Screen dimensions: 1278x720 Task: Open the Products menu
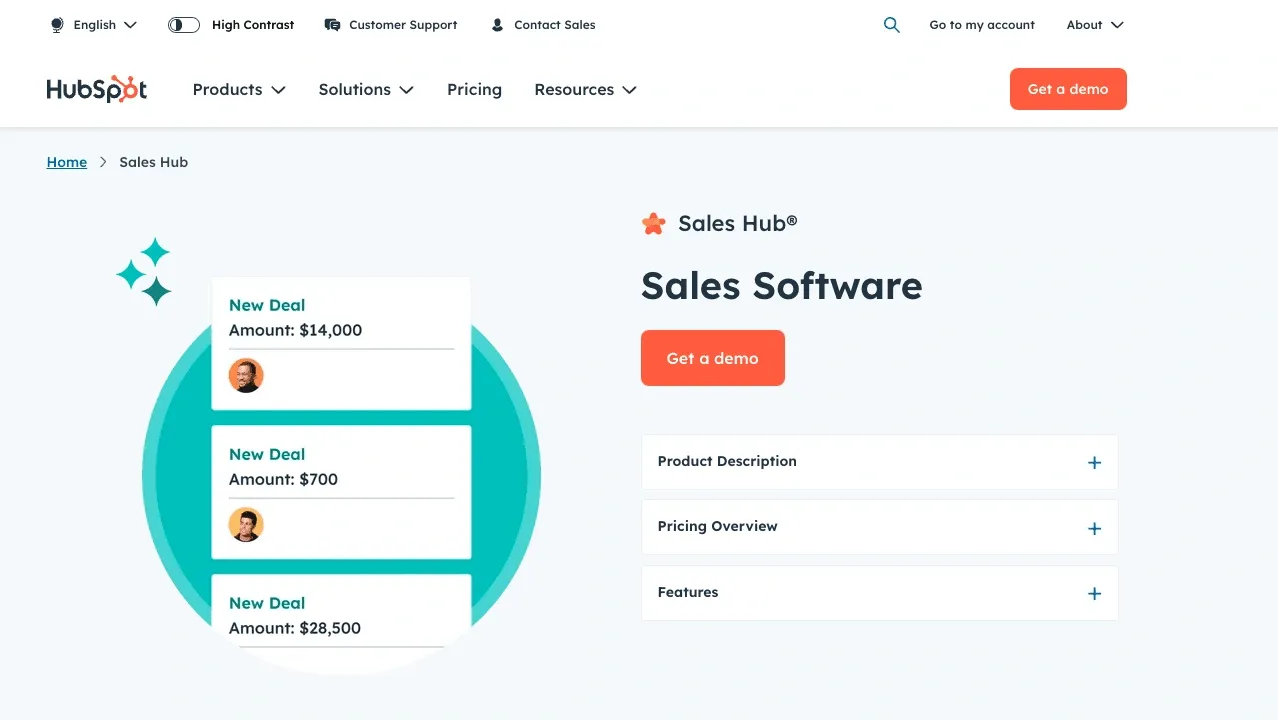tap(239, 89)
